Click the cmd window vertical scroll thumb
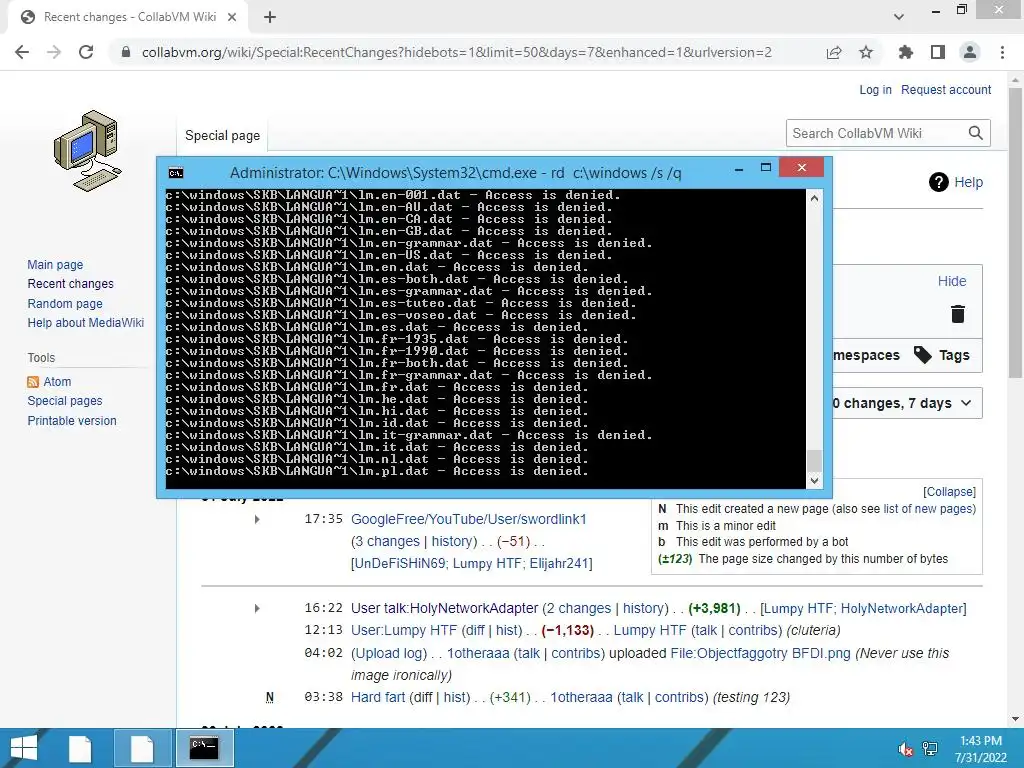1024x768 pixels. coord(814,461)
